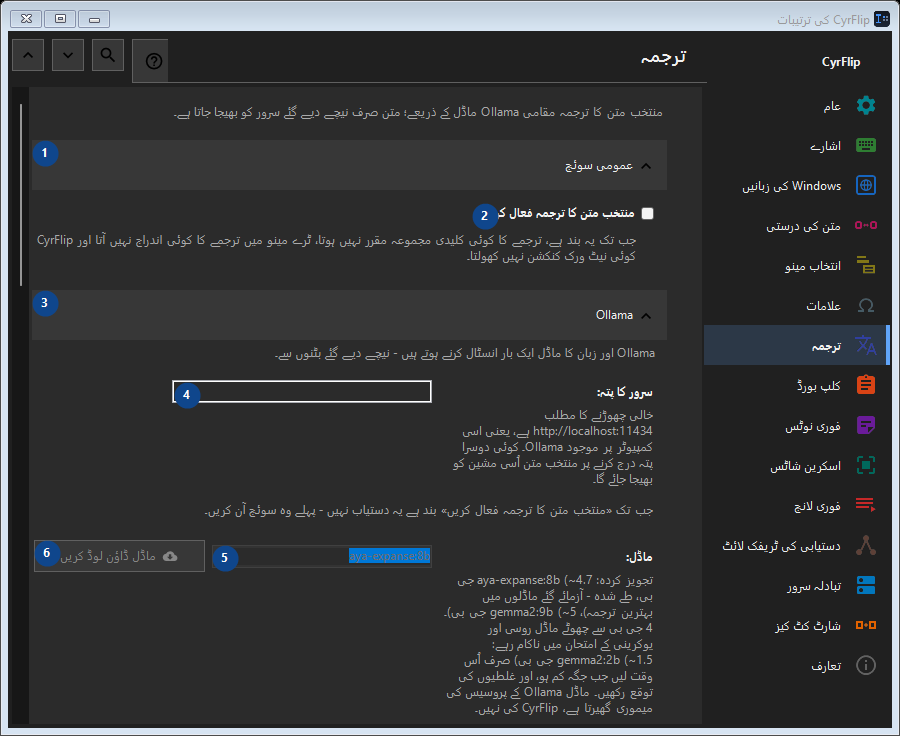The height and width of the screenshot is (736, 900).
Task: Open Quick notes (فوری نوٹس) icon
Action: (x=866, y=425)
